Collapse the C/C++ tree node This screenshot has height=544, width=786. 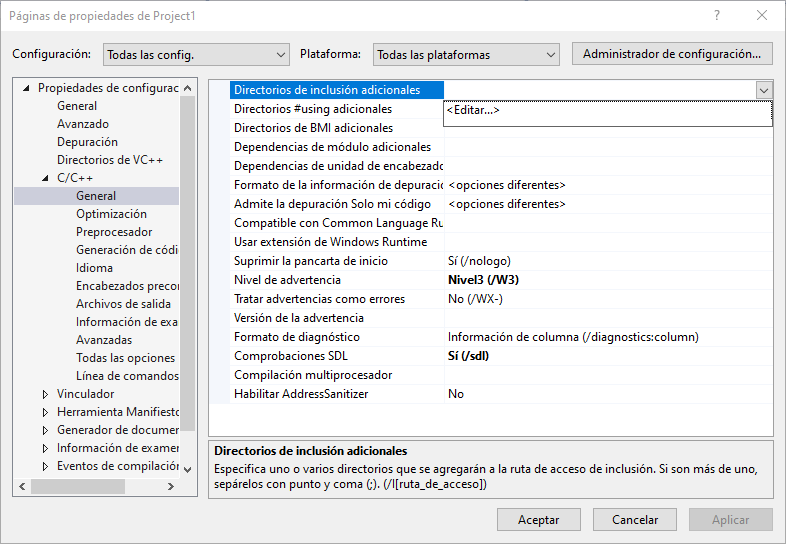[46, 178]
